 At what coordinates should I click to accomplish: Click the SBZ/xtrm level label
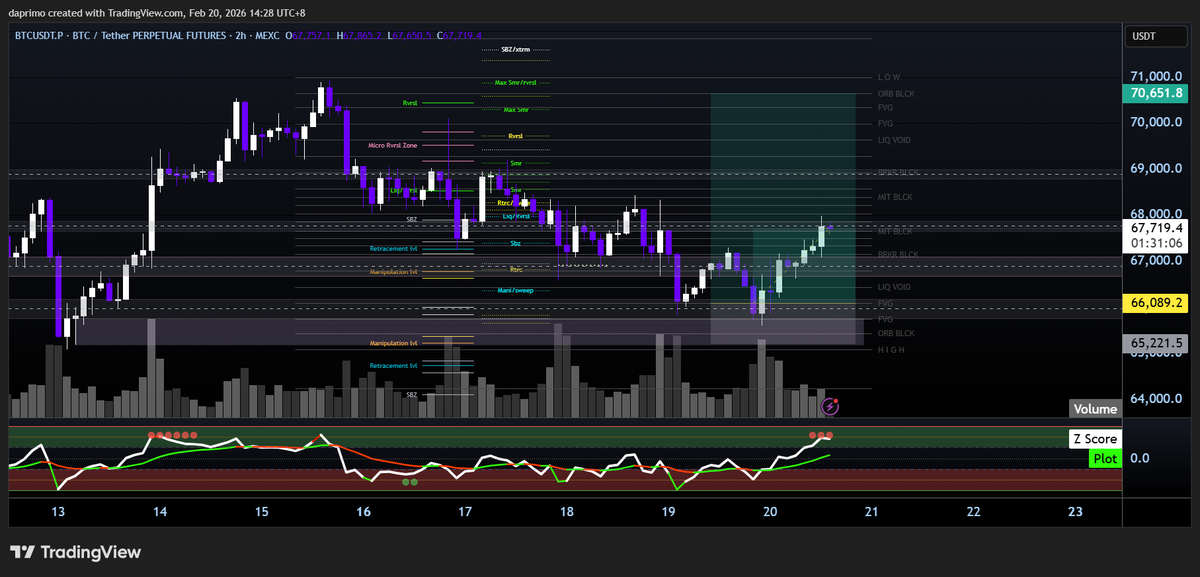coord(515,48)
